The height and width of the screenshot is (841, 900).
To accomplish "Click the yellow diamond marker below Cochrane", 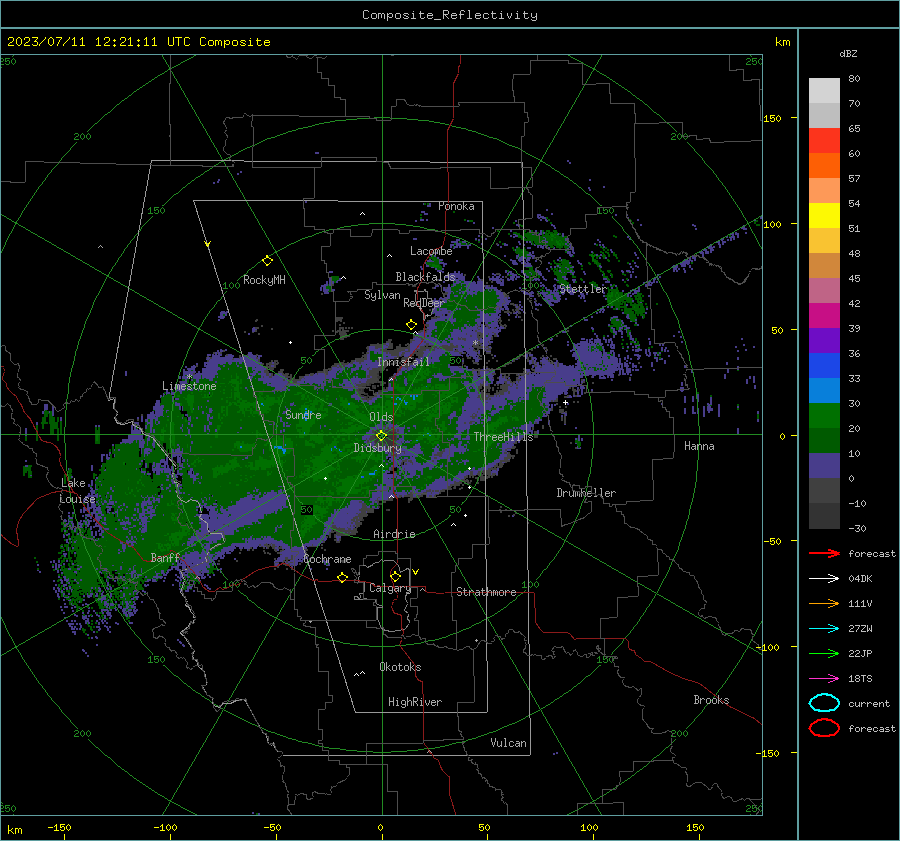I will [342, 578].
